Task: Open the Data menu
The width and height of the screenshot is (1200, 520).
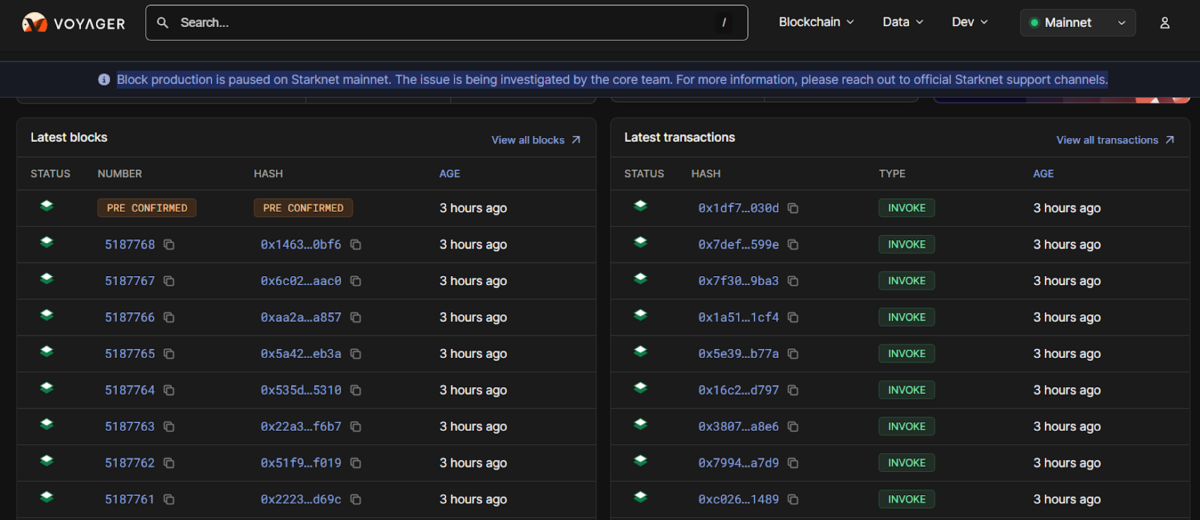Action: pyautogui.click(x=903, y=22)
